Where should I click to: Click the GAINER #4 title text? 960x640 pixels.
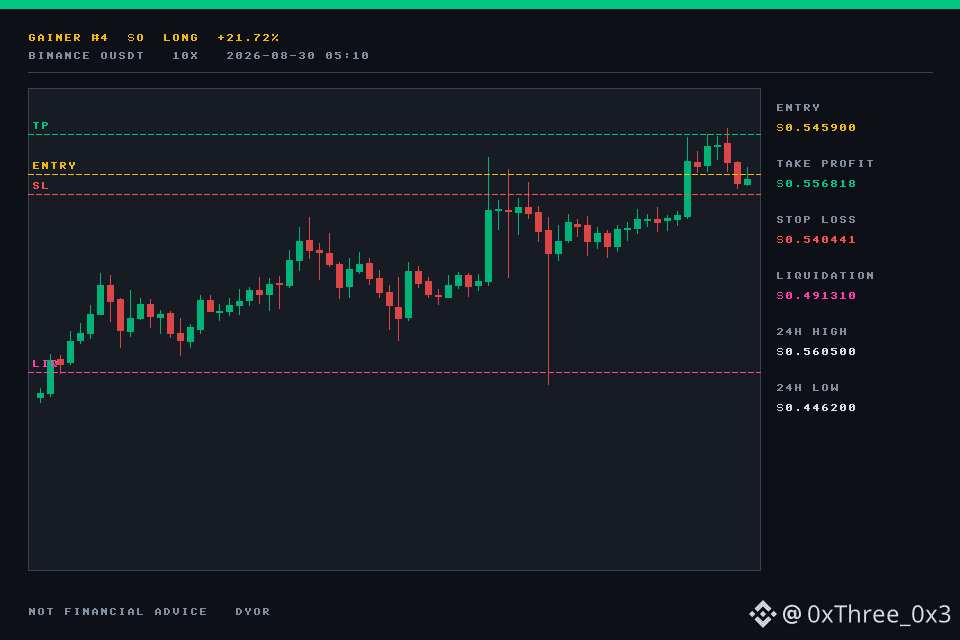[x=68, y=38]
